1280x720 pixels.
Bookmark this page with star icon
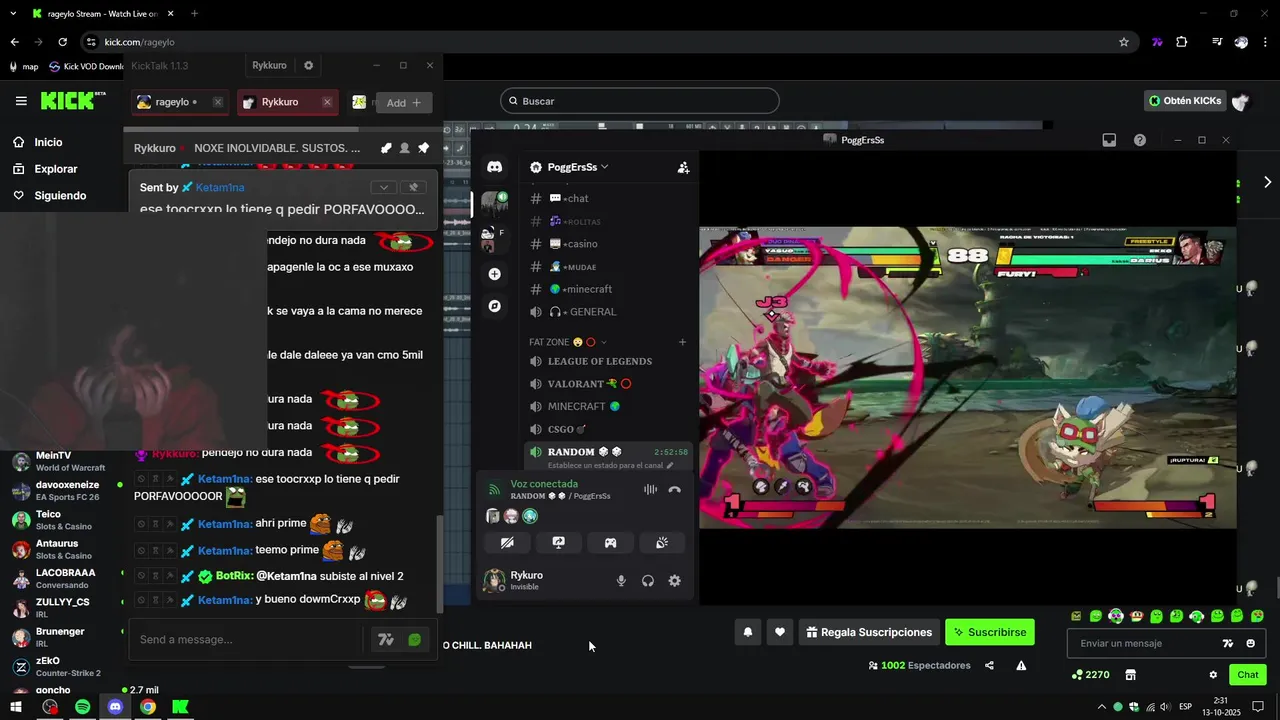click(x=1124, y=42)
